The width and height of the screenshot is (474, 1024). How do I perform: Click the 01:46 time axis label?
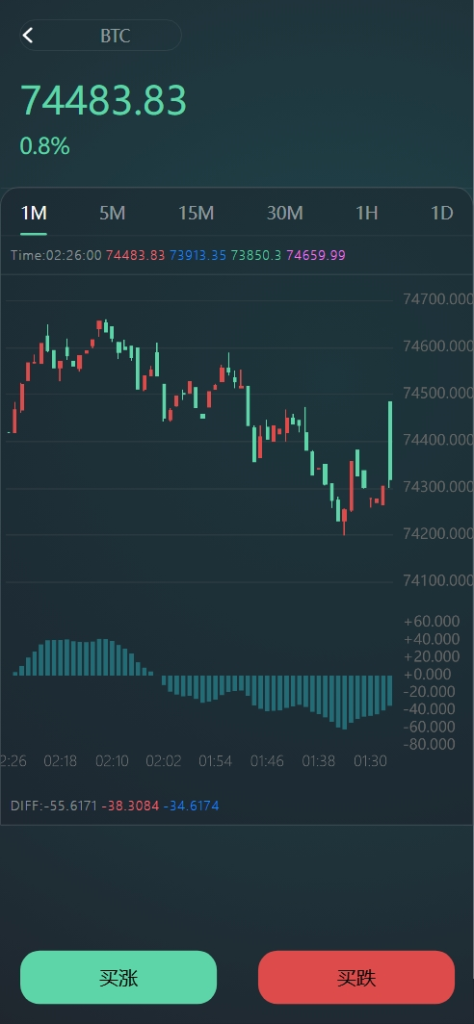coord(267,761)
